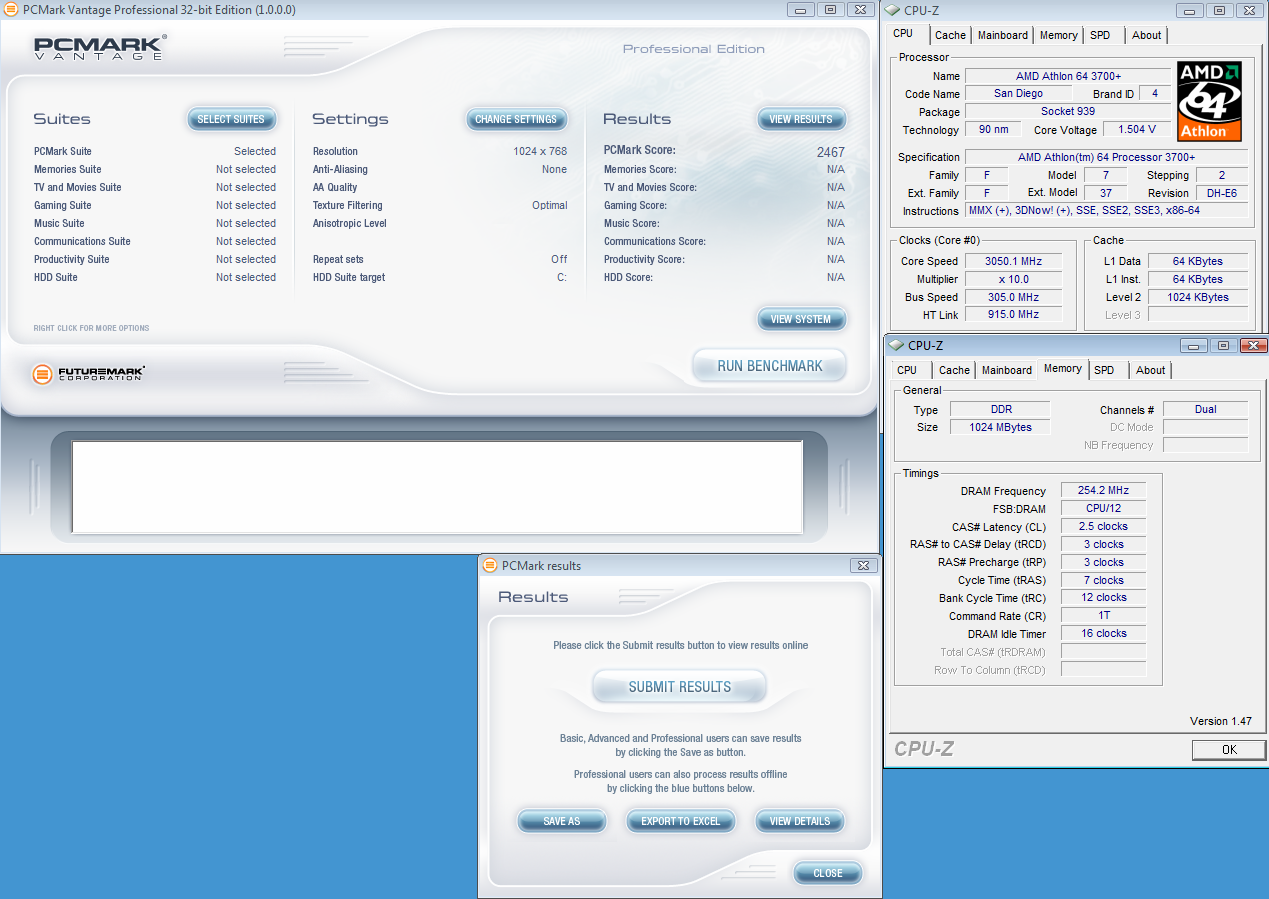This screenshot has height=899, width=1269.
Task: Click the Code Name San Diego field
Action: (x=1018, y=93)
